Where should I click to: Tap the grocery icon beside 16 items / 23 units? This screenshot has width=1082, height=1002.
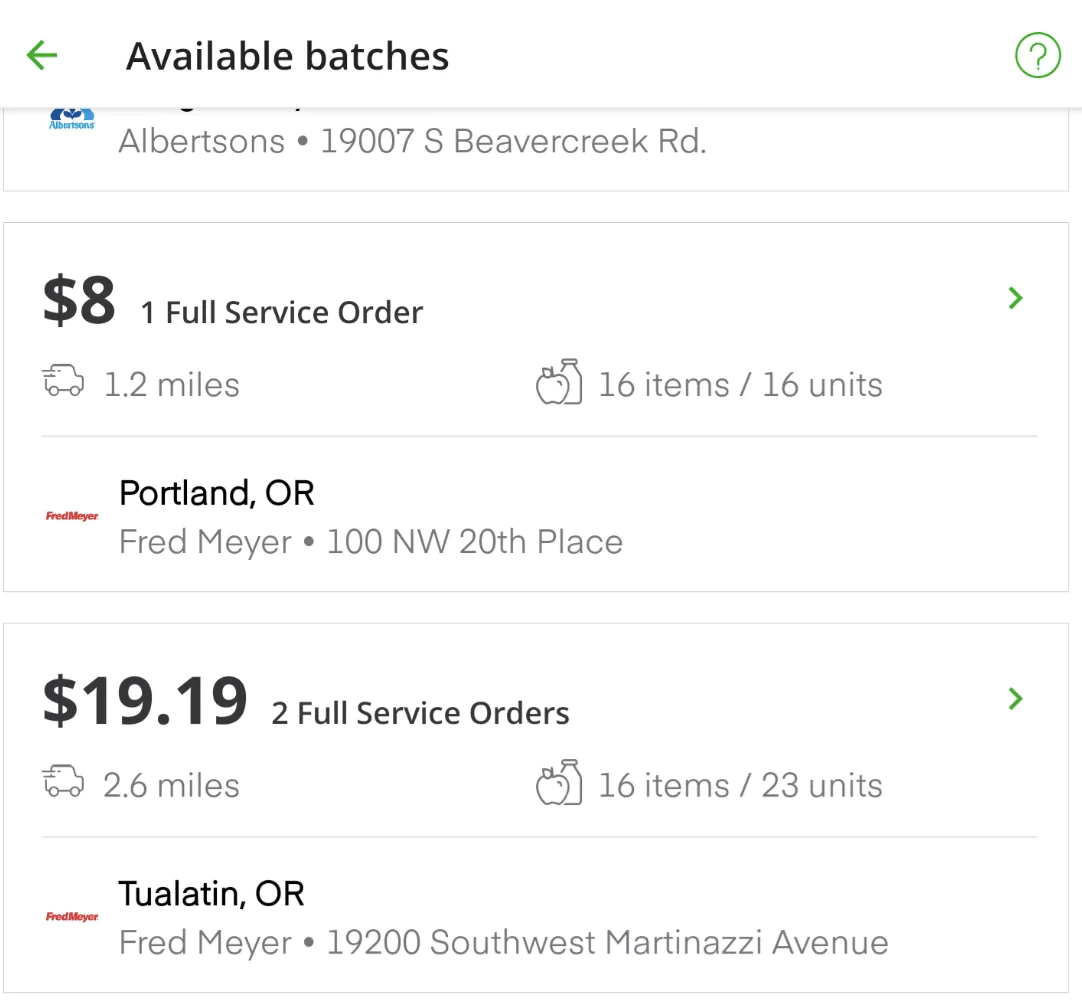tap(559, 783)
